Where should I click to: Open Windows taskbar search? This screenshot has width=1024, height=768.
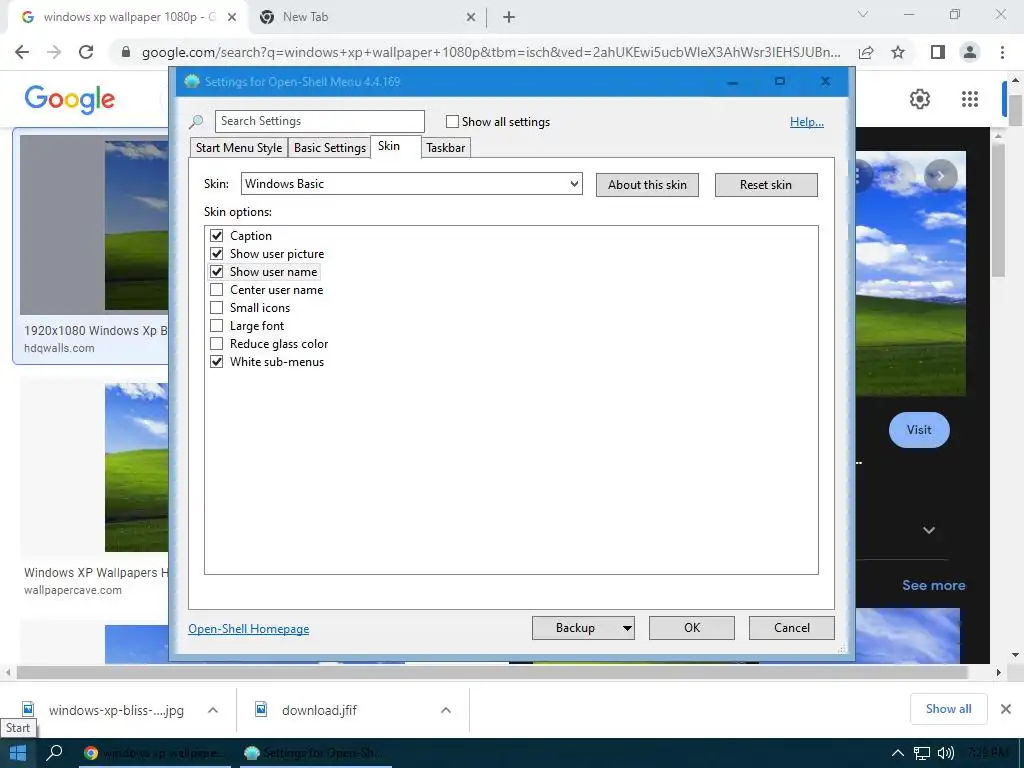click(x=55, y=753)
